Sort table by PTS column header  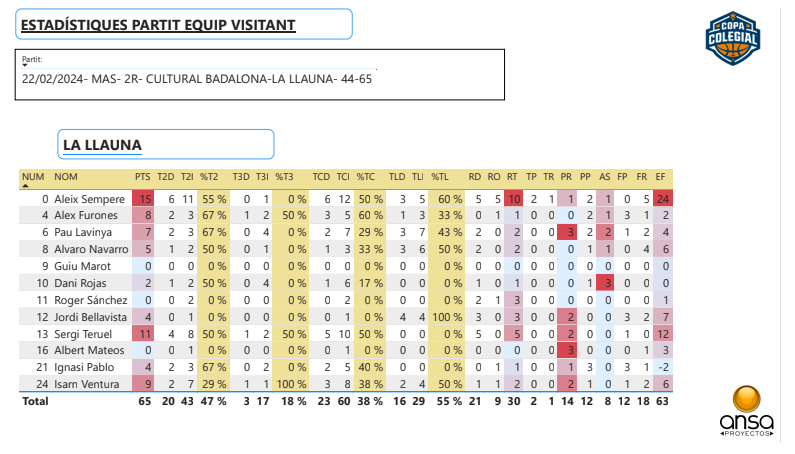pyautogui.click(x=142, y=177)
